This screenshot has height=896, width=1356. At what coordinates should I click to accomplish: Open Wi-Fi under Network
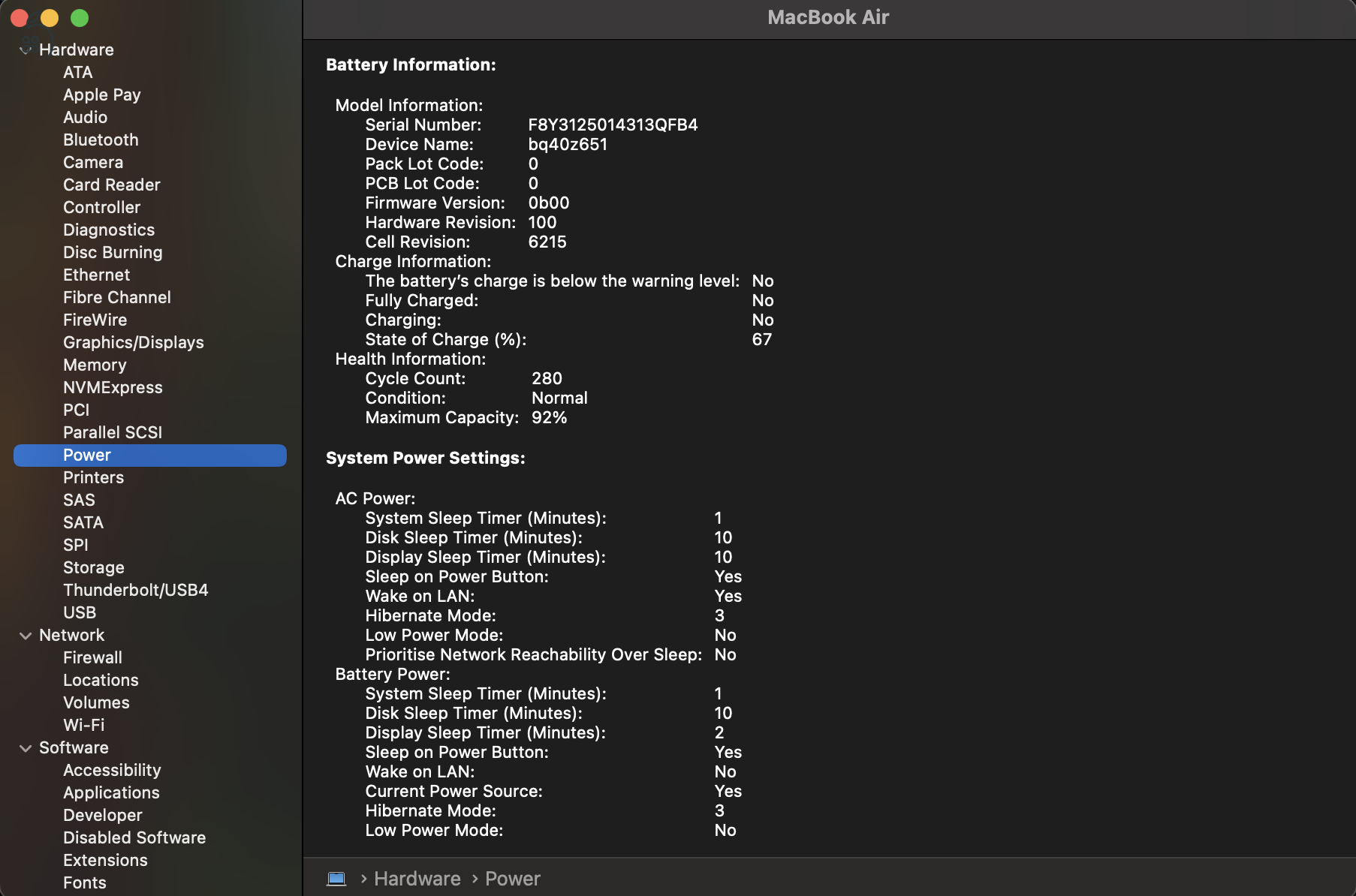84,726
